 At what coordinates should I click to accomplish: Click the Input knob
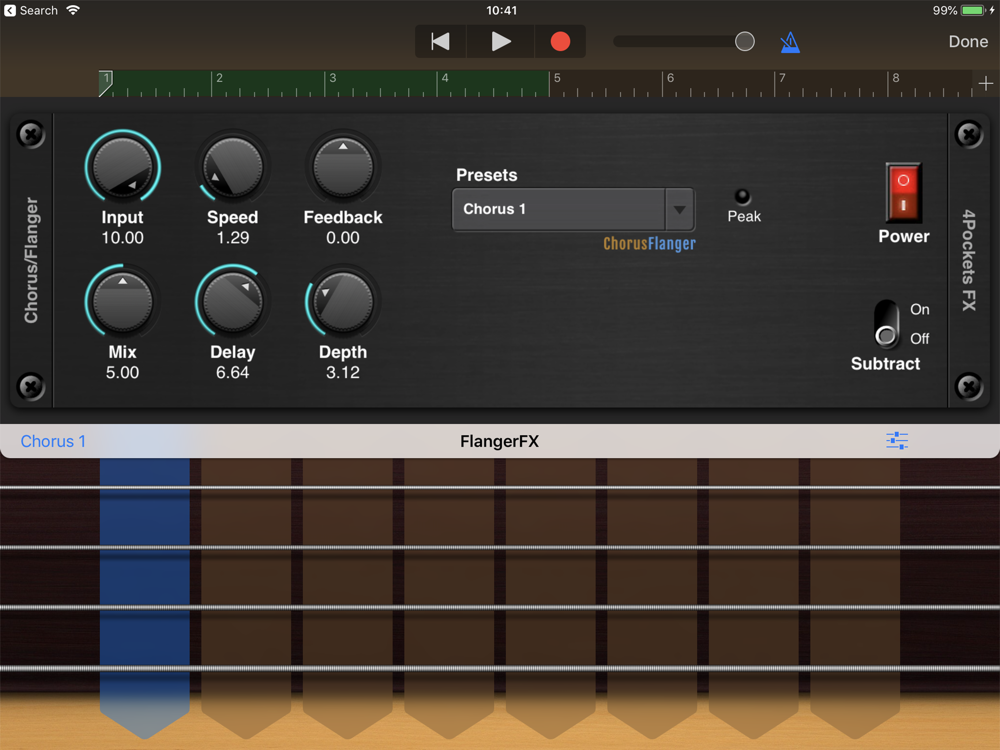coord(122,168)
